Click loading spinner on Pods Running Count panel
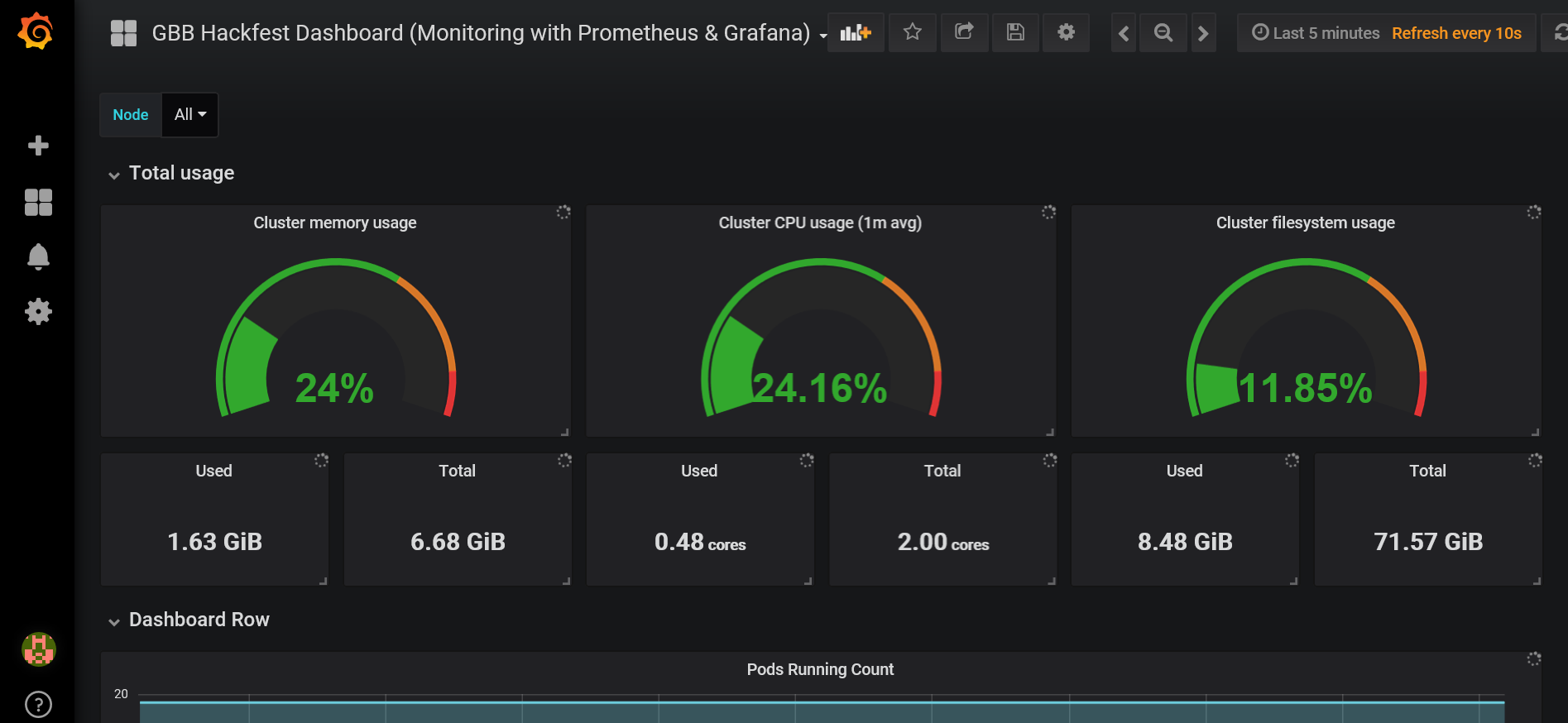1568x723 pixels. [x=1534, y=658]
